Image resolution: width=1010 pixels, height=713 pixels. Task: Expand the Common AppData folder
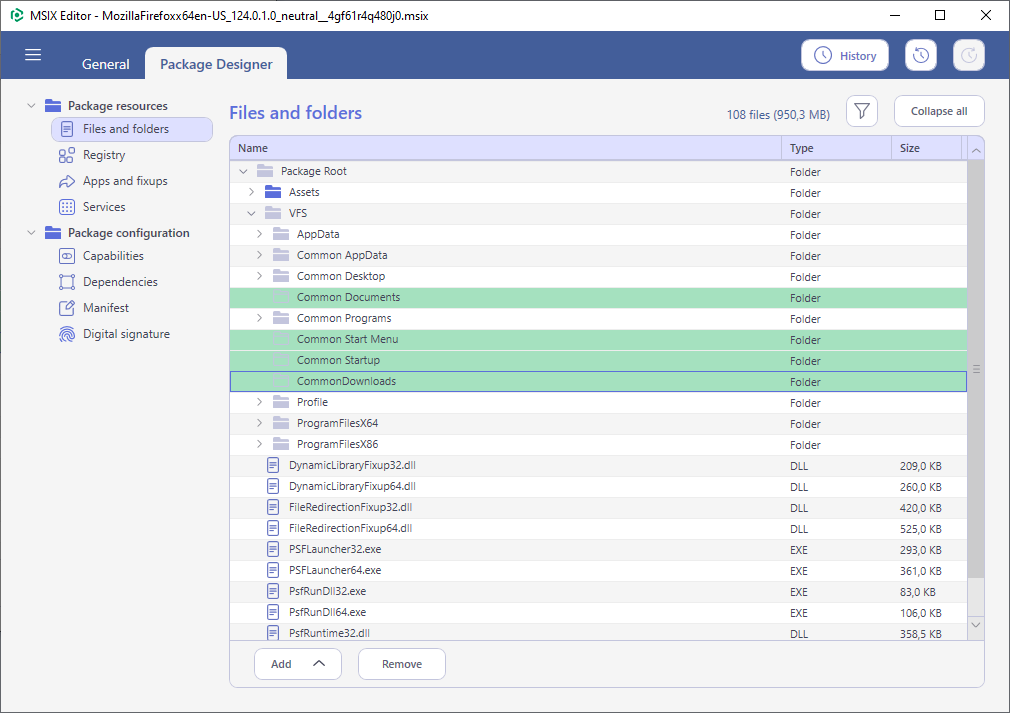[260, 255]
